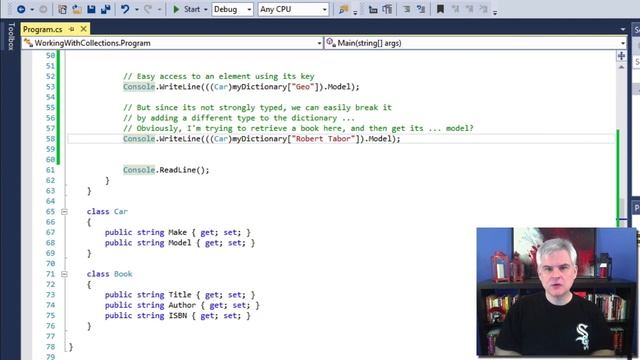Click the Find in Files icon
Viewport: 640px width, 360px height.
click(x=344, y=9)
